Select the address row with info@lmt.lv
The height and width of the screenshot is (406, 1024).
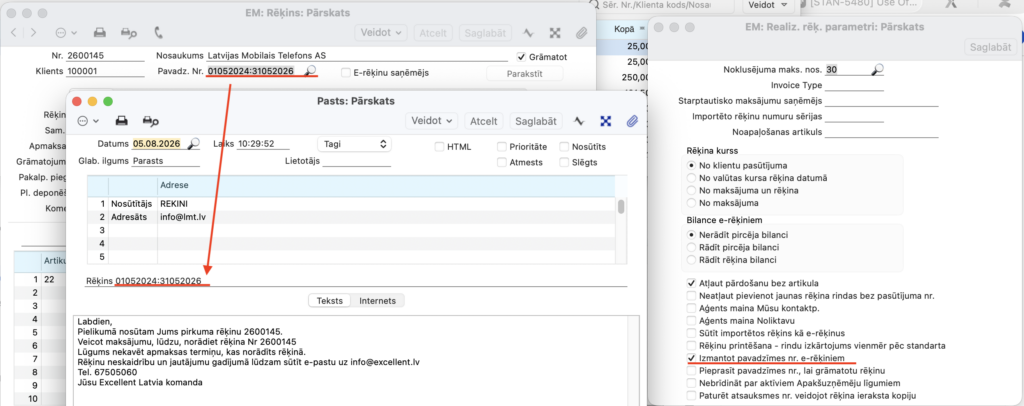(351, 217)
